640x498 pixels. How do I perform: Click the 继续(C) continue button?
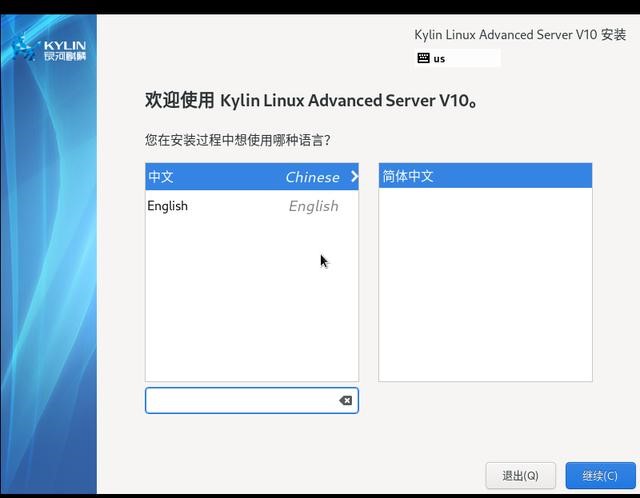pyautogui.click(x=600, y=476)
